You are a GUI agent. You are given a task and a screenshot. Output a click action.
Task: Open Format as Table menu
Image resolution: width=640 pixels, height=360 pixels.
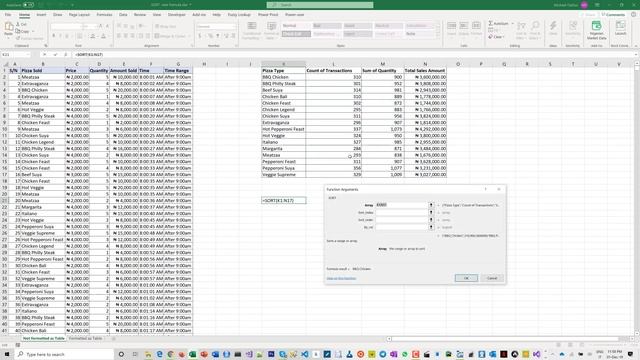[271, 31]
